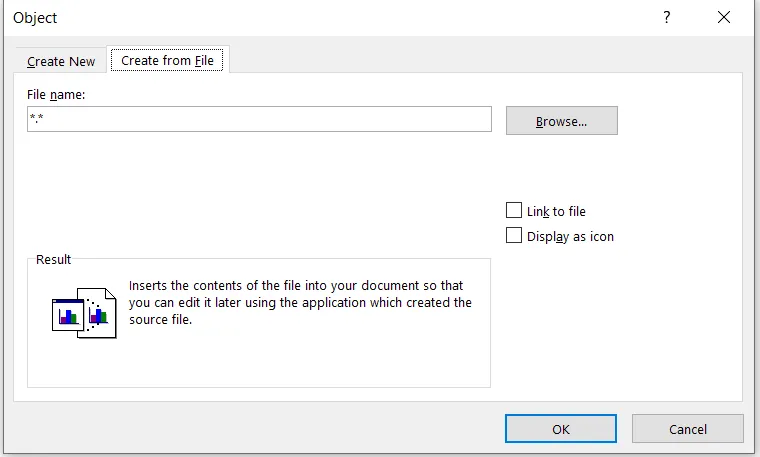
Task: Click the embedded chart window icon in Result
Action: pyautogui.click(x=67, y=313)
